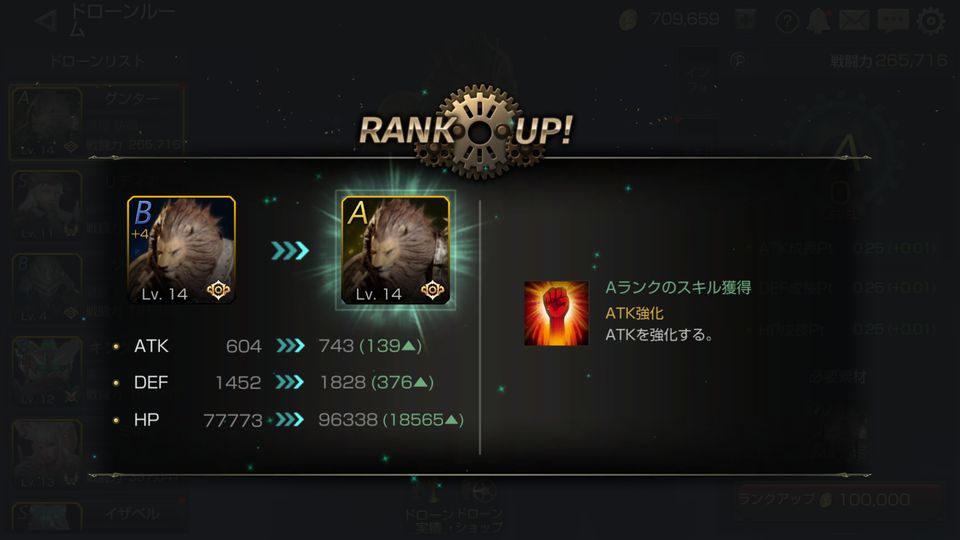Tap the ATK強化 red fist skill icon
The width and height of the screenshot is (960, 540).
coord(556,313)
